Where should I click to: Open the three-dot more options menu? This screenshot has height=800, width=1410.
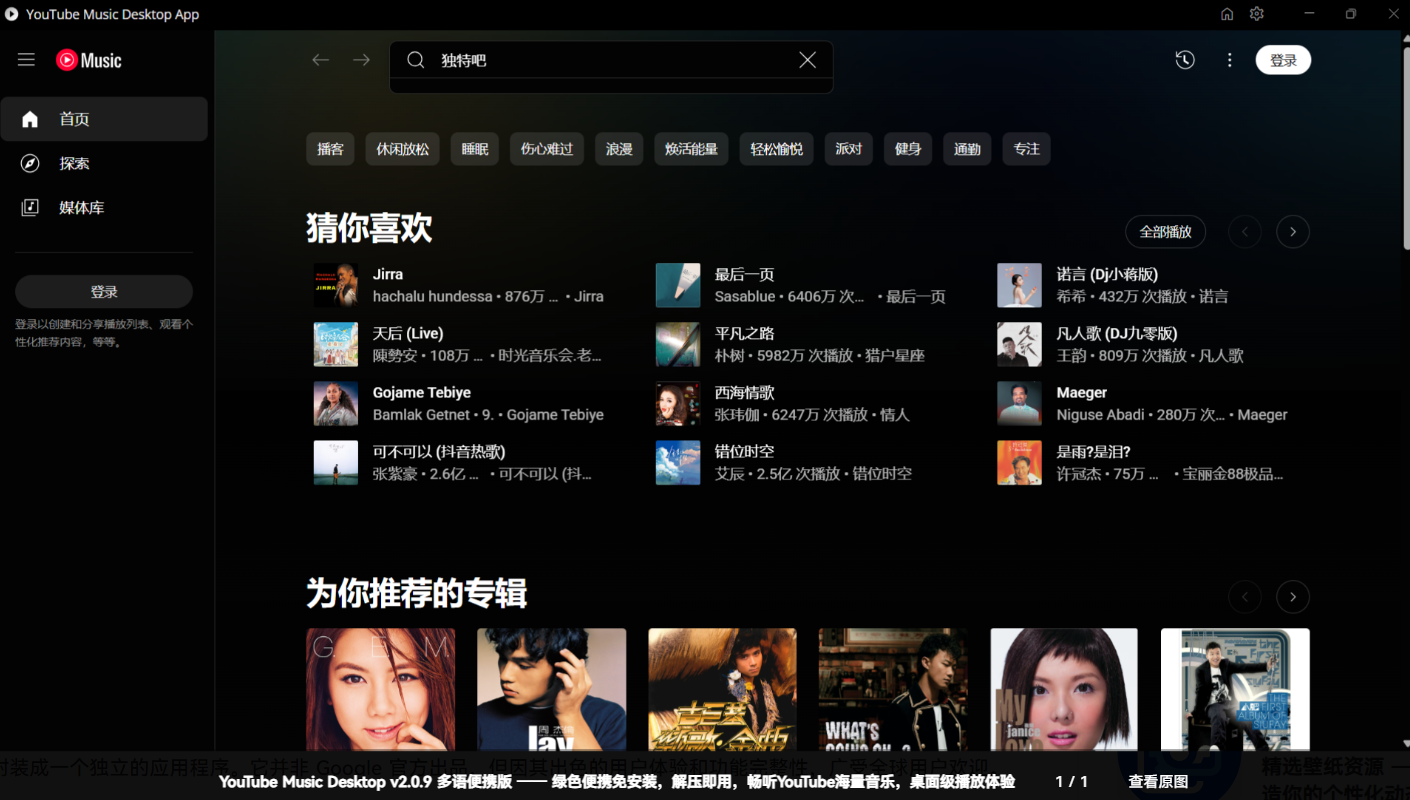pyautogui.click(x=1230, y=60)
